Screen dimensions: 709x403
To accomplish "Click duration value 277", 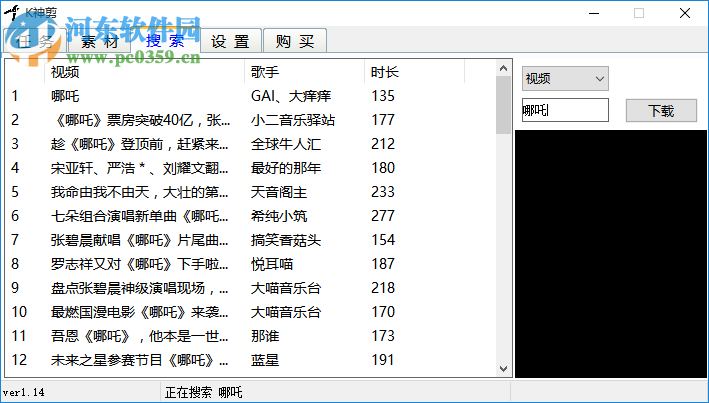I will 383,216.
